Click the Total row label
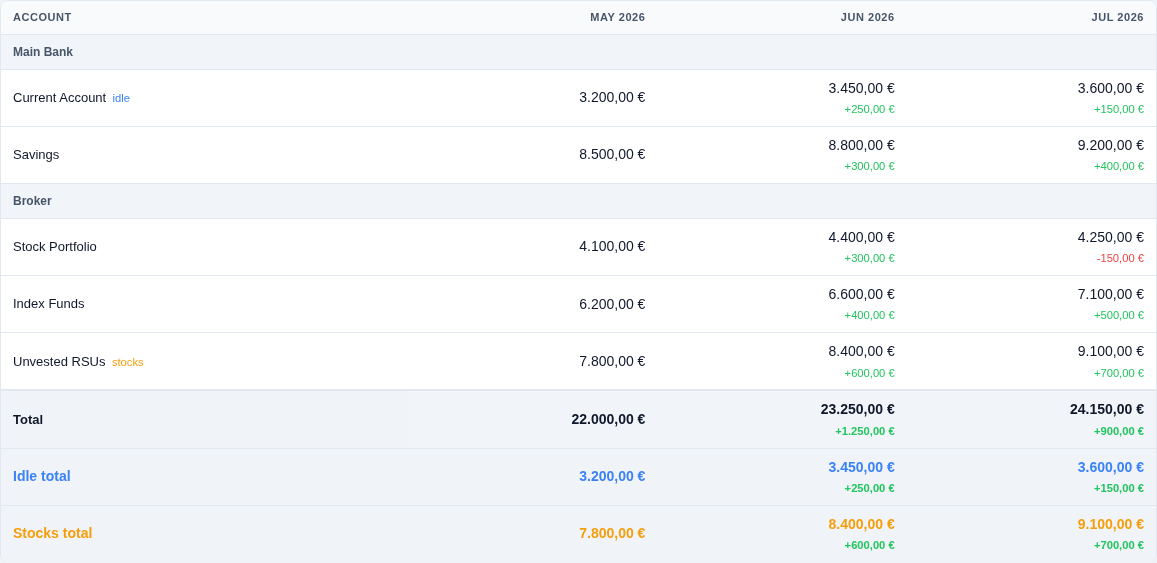The image size is (1157, 563). click(28, 420)
